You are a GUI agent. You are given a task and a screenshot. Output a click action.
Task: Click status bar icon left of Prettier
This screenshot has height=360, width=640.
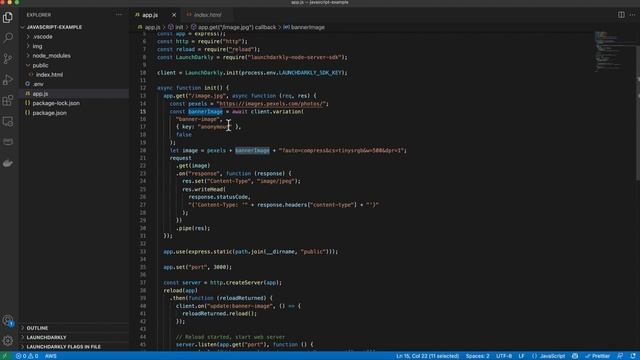click(x=575, y=356)
